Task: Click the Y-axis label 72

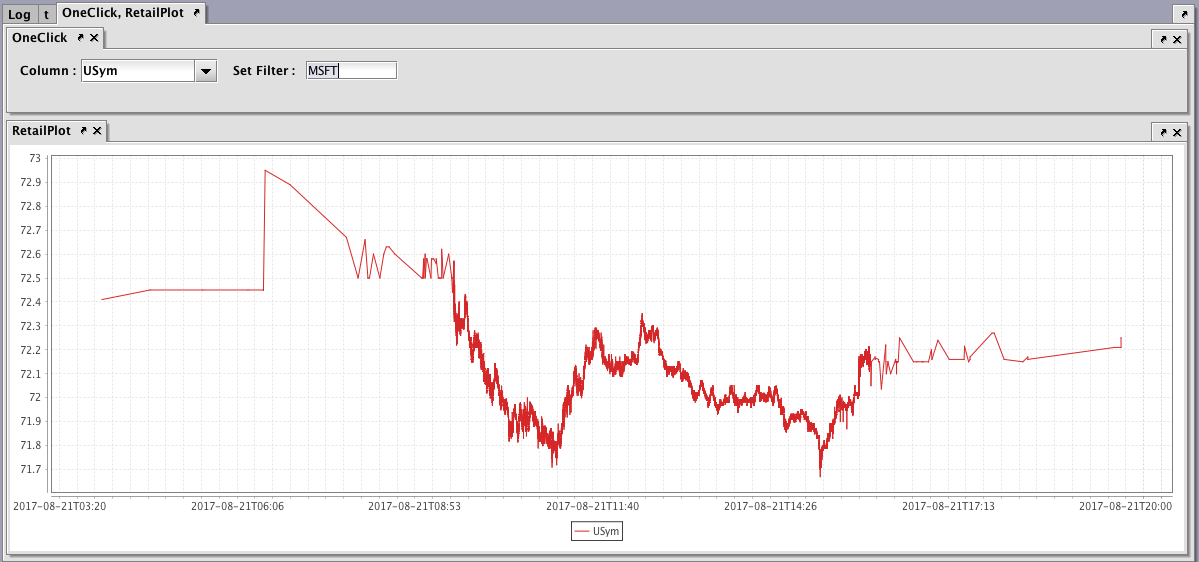Action: coord(34,397)
